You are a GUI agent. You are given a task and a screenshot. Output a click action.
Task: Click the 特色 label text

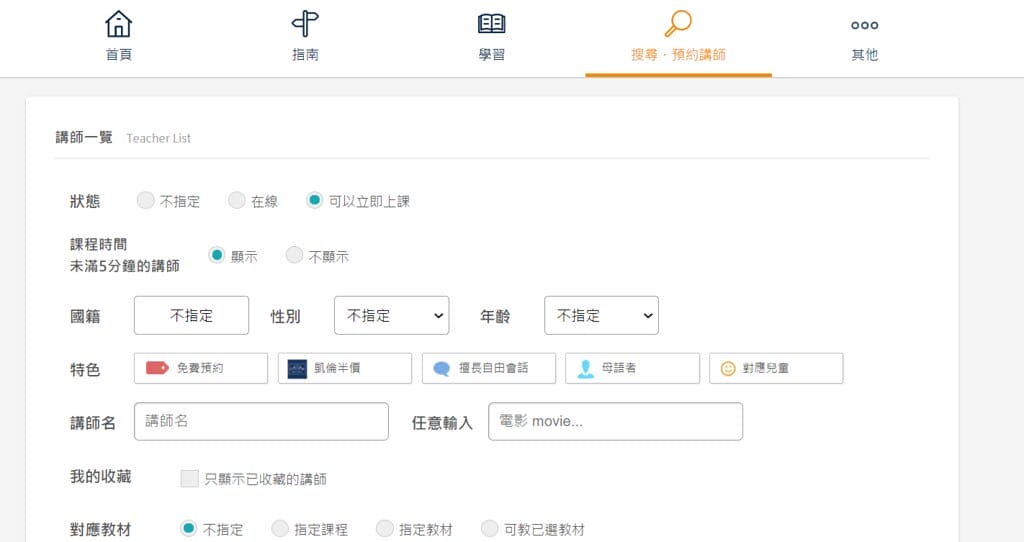pyautogui.click(x=85, y=370)
